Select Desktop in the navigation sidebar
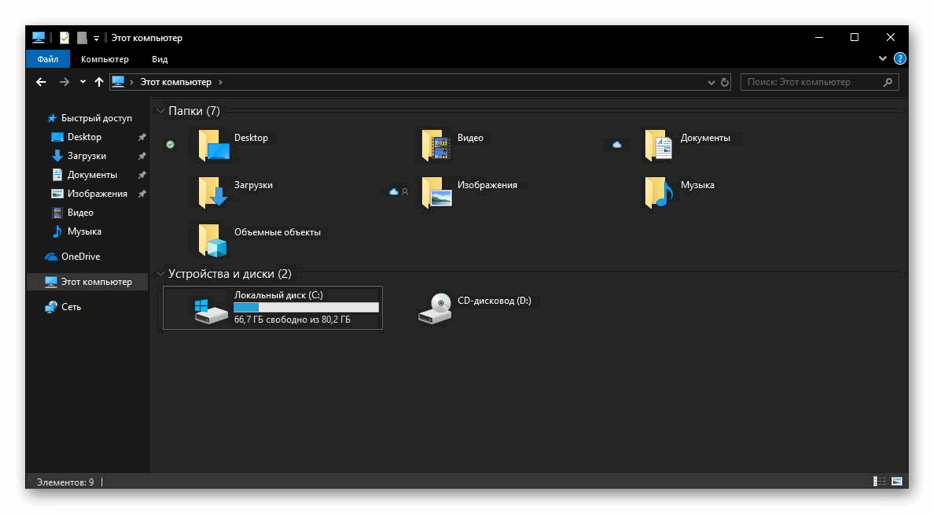934x514 pixels. [x=76, y=137]
